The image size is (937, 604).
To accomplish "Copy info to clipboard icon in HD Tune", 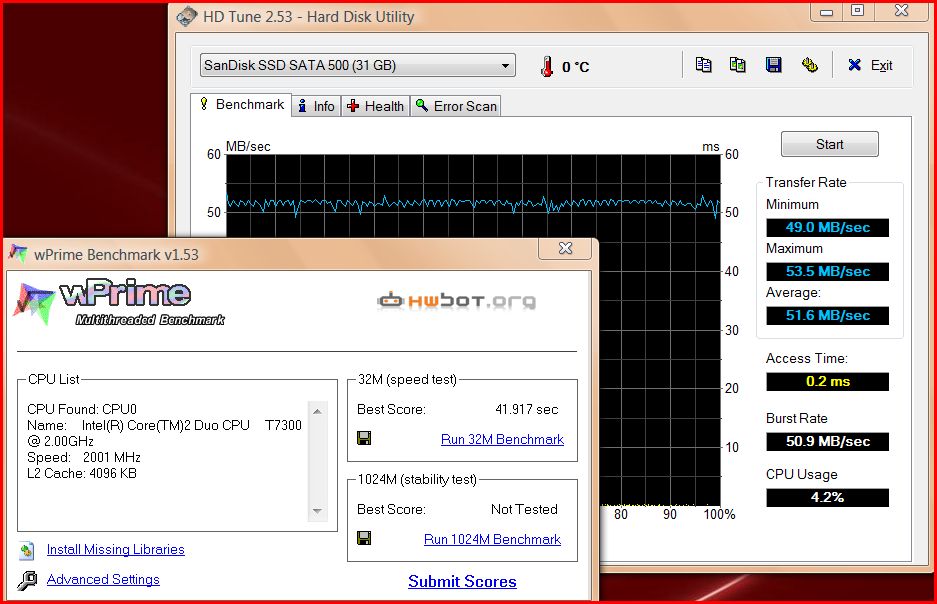I will coord(703,65).
